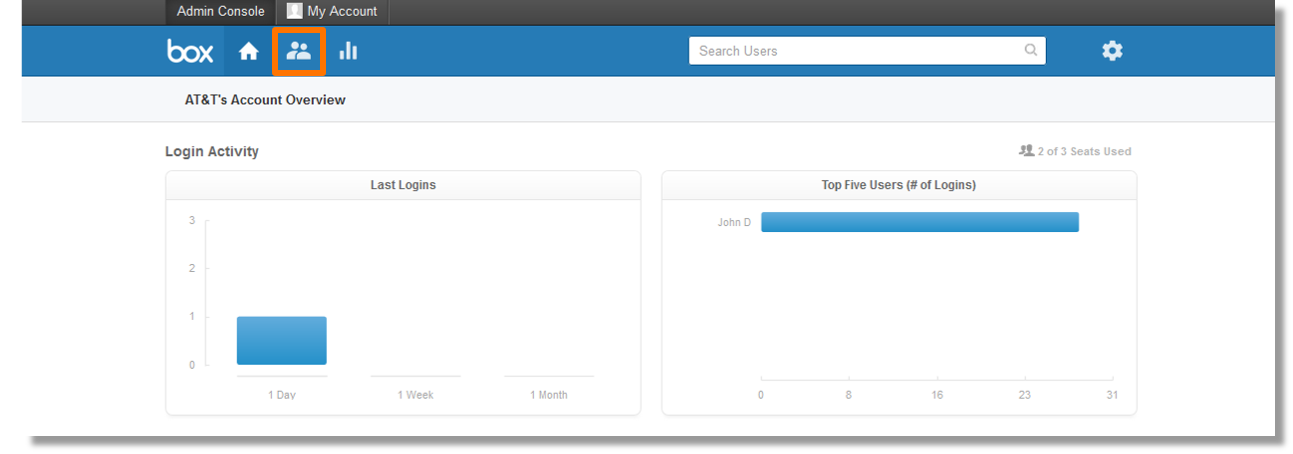Click the 1 Day bar in Last Logins
1293x454 pixels.
[282, 341]
